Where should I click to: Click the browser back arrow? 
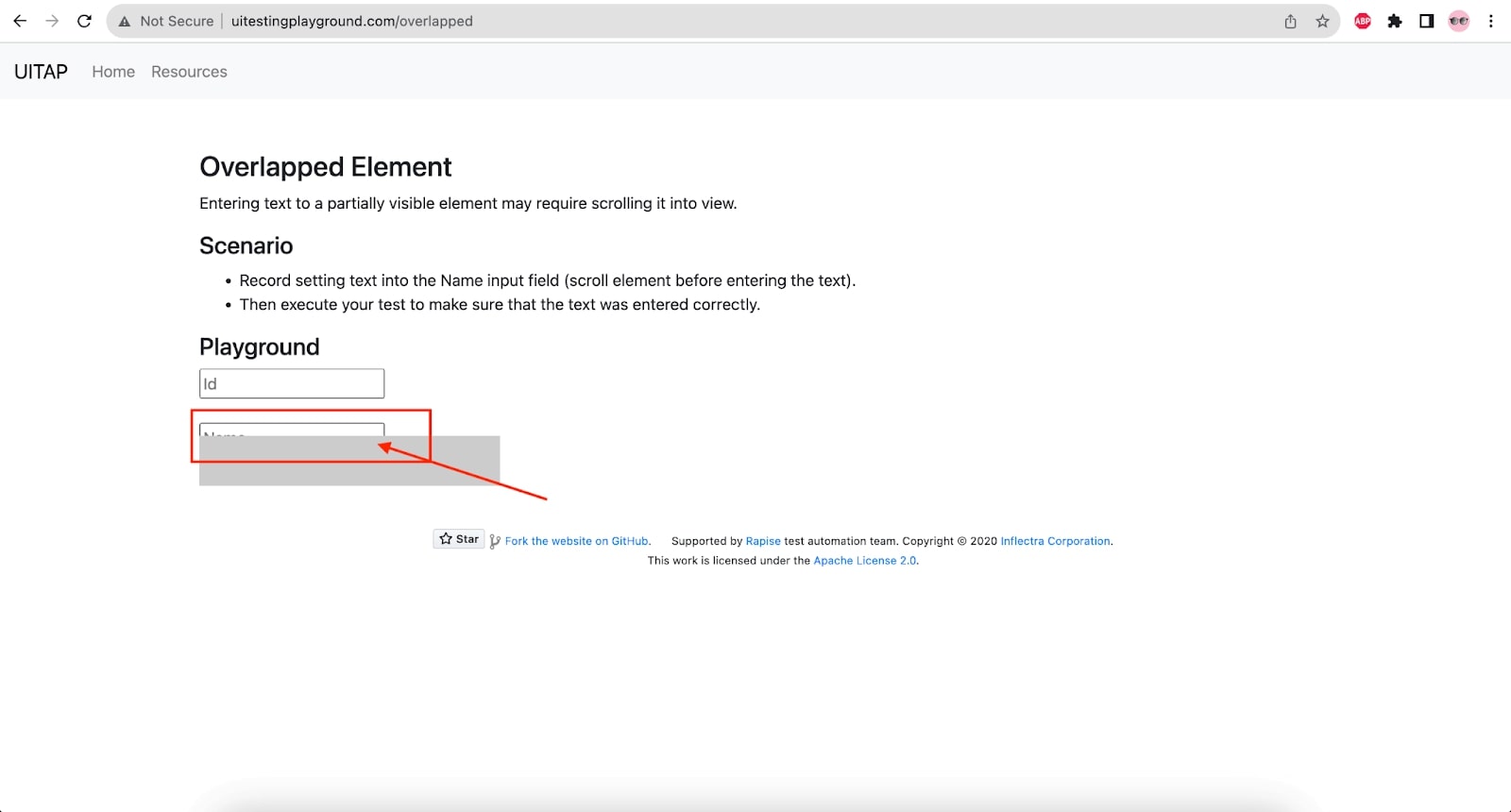click(x=20, y=20)
